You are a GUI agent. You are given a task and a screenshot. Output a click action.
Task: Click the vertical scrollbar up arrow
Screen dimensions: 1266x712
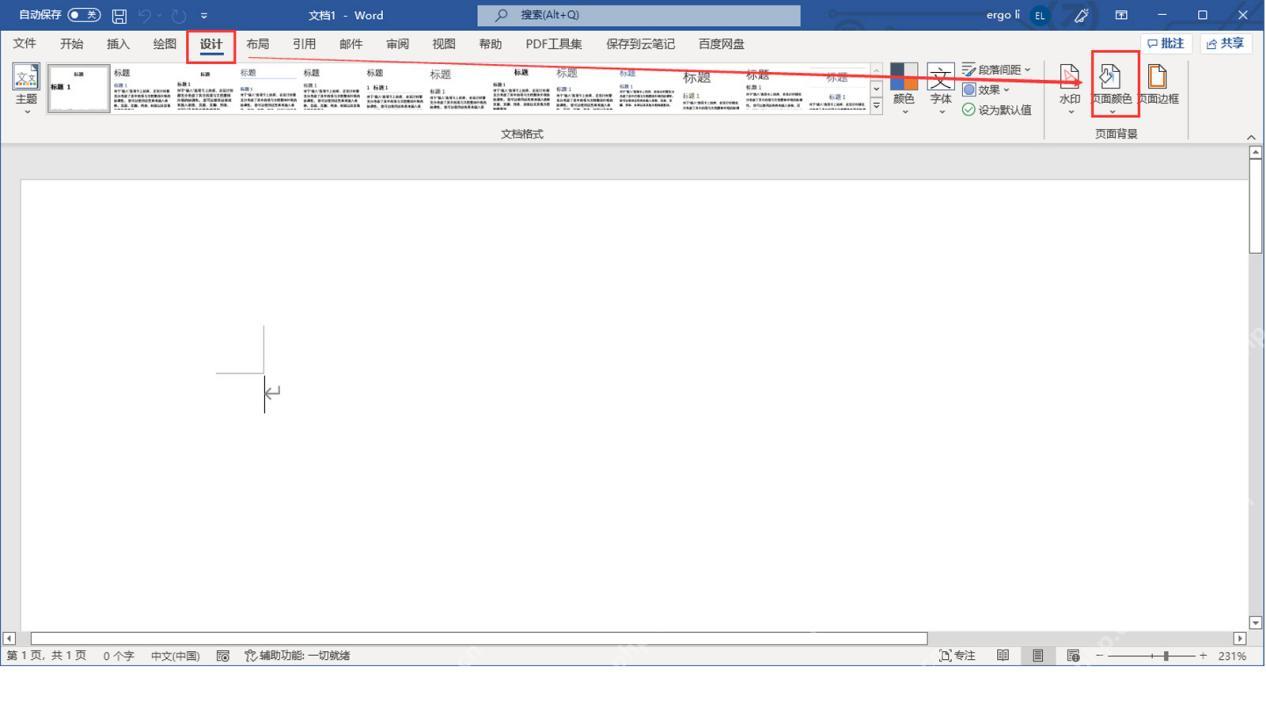click(x=1257, y=152)
